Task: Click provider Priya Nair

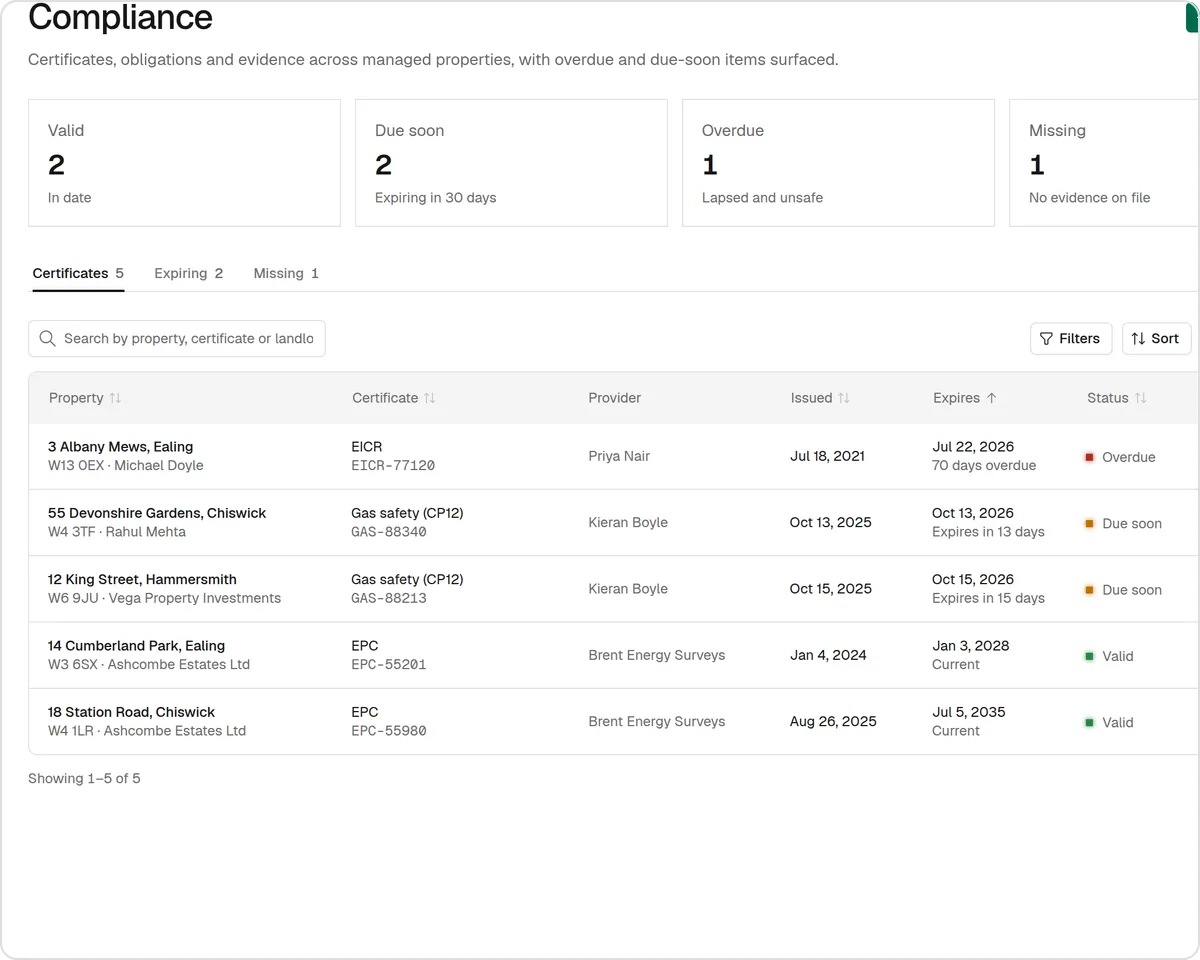Action: click(619, 456)
